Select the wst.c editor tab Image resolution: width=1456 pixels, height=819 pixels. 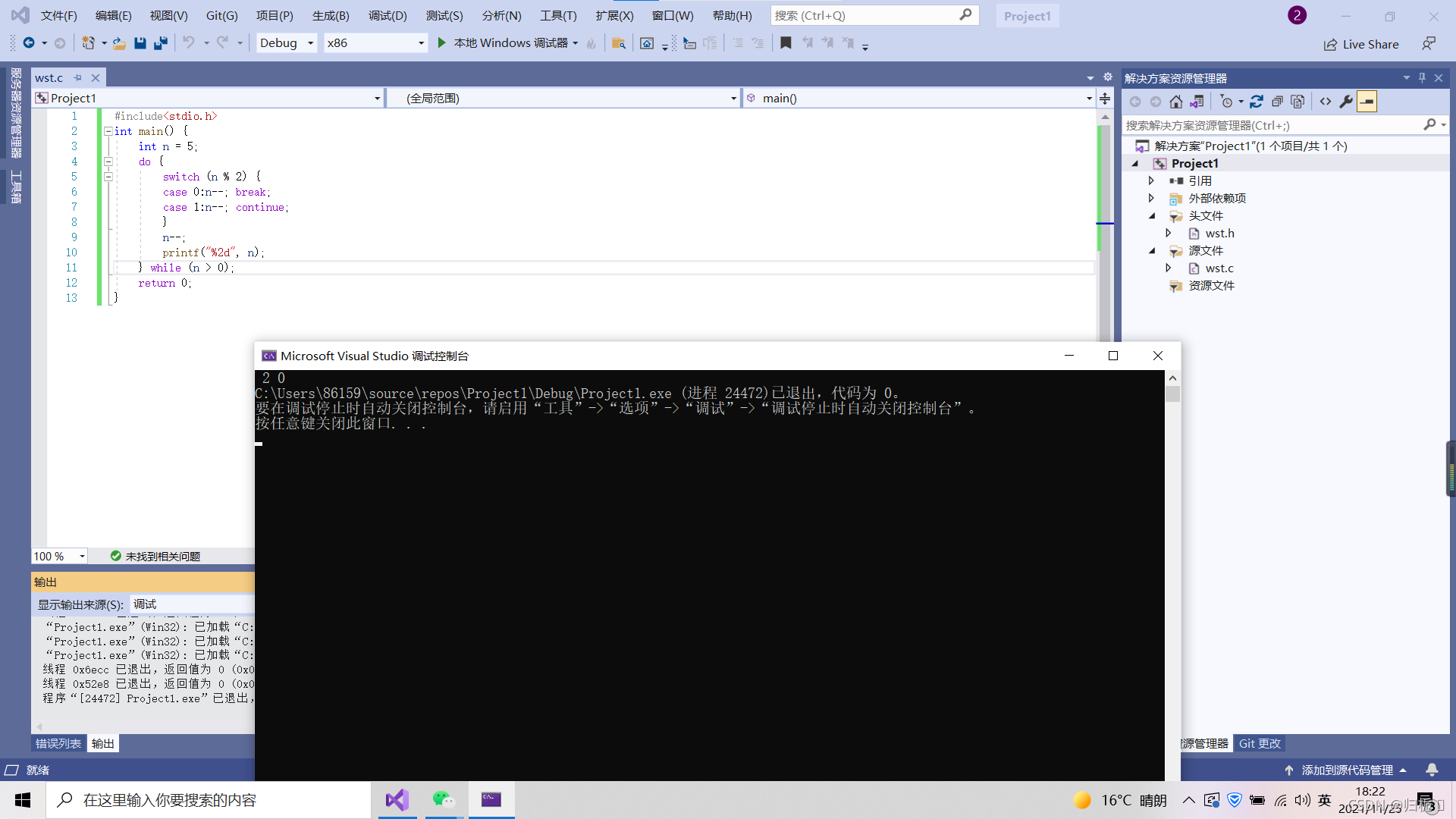tap(49, 78)
